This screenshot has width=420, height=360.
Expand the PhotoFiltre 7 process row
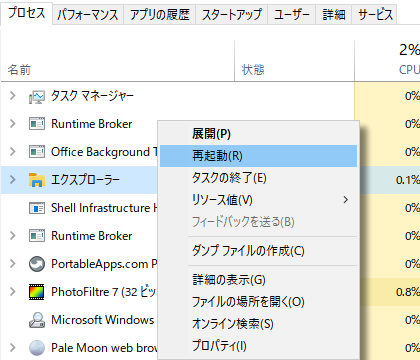[13, 292]
